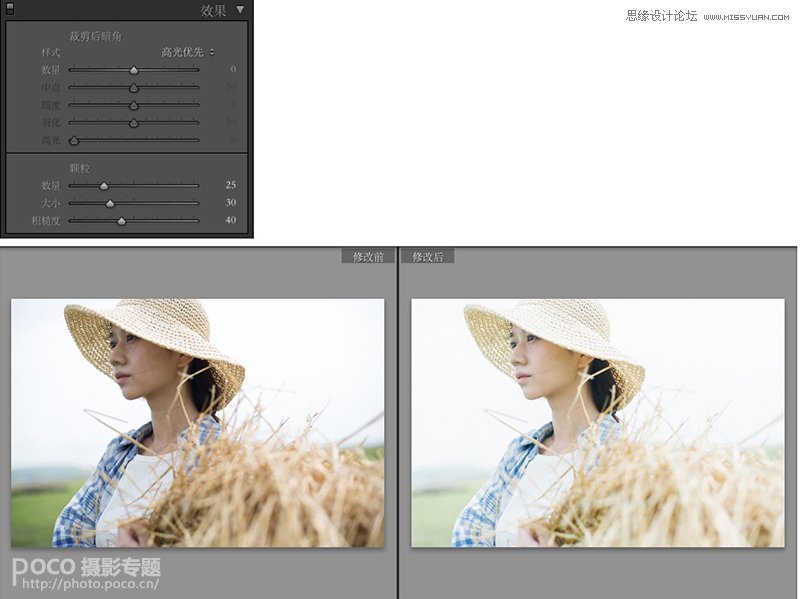
Task: Select the grain amount value field 25
Action: (230, 186)
